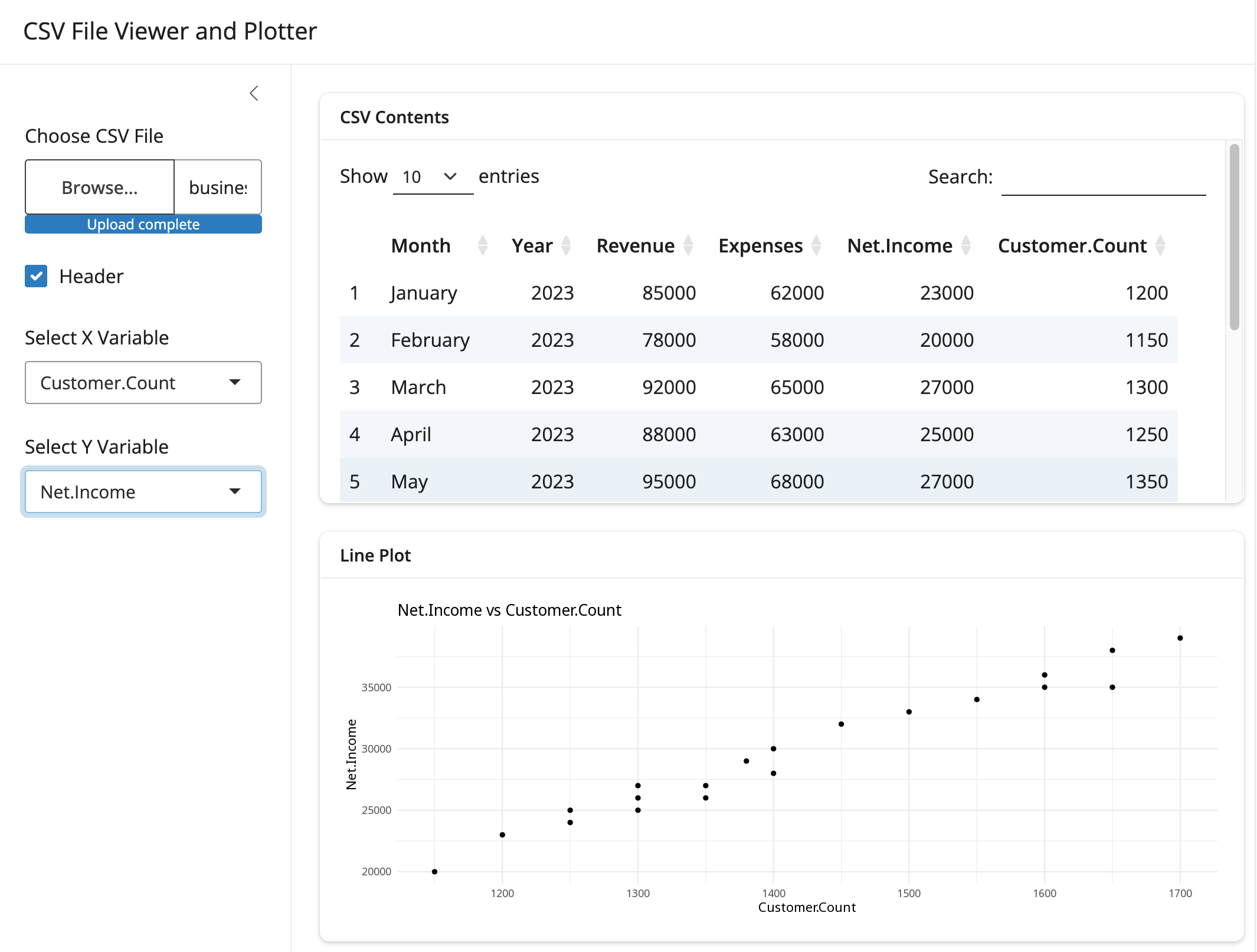Screen dimensions: 1257x952
Task: Uncheck the Header checkbox
Action: coord(37,276)
